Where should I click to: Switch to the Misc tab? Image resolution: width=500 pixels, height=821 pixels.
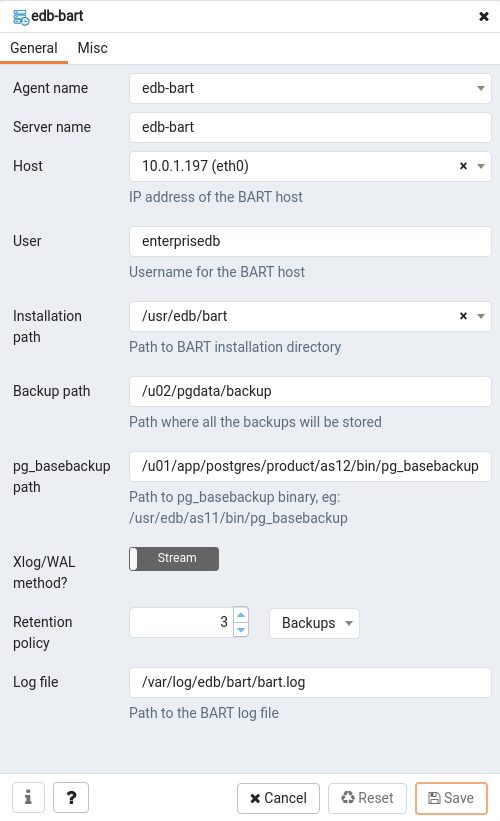[93, 48]
